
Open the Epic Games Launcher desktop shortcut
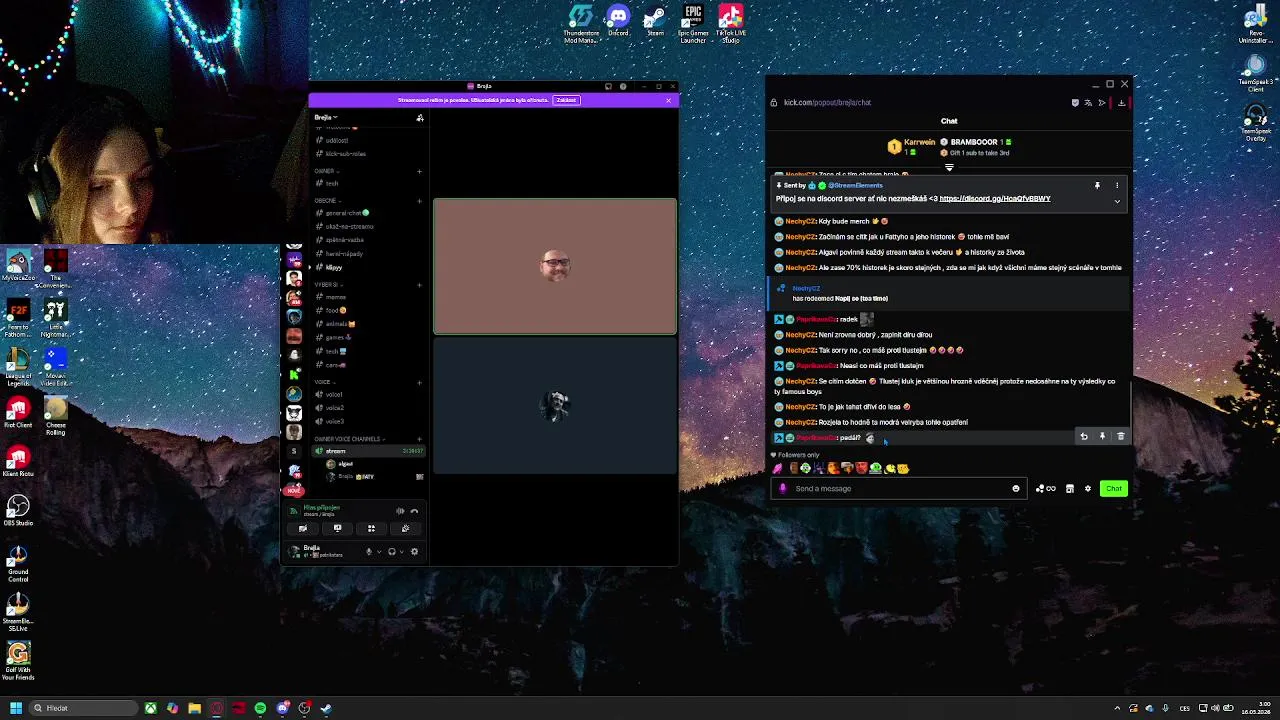pyautogui.click(x=693, y=24)
